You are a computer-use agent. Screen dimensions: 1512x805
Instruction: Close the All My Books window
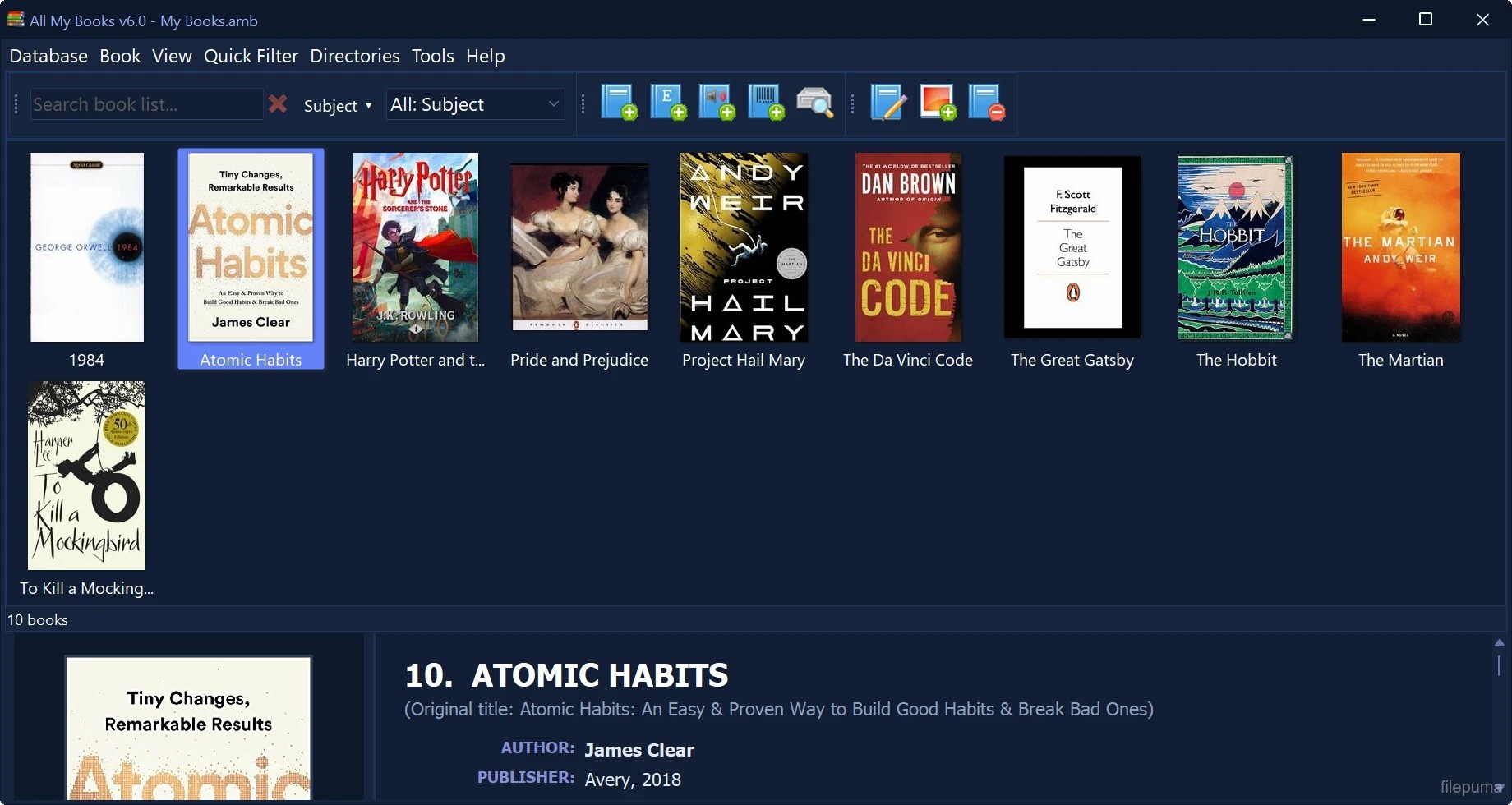[1482, 20]
